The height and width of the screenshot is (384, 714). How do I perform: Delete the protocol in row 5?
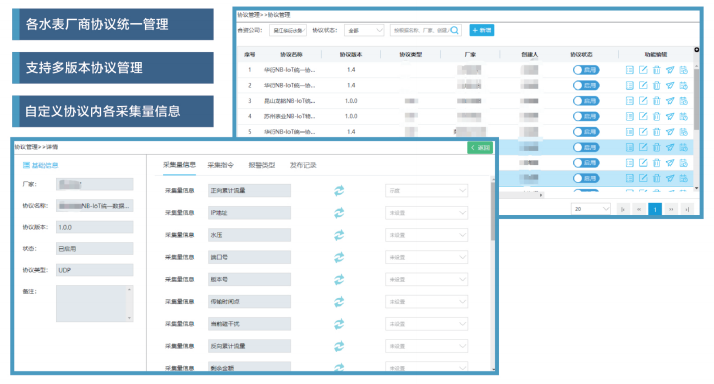coord(657,132)
